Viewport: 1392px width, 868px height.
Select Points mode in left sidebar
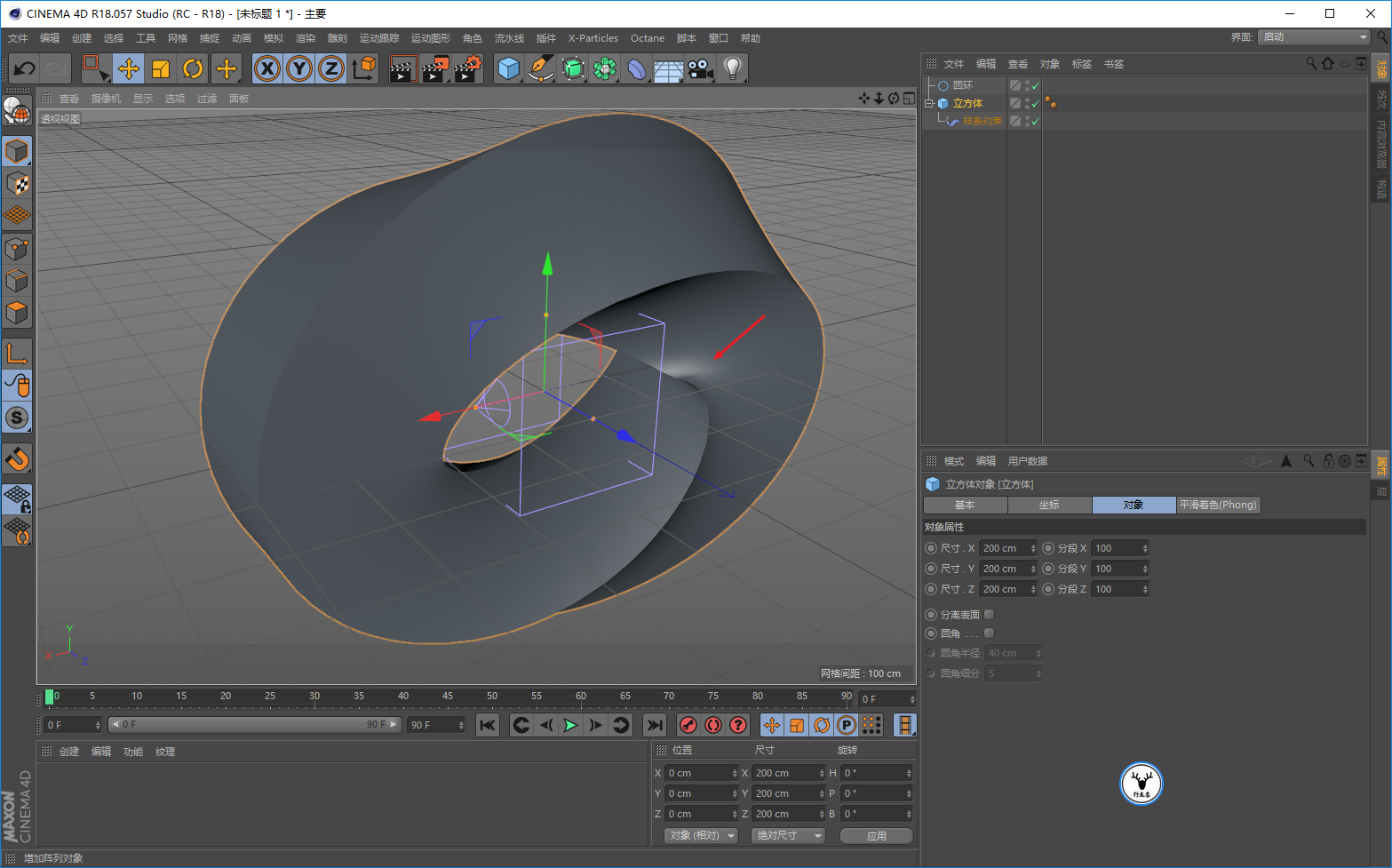tap(17, 249)
